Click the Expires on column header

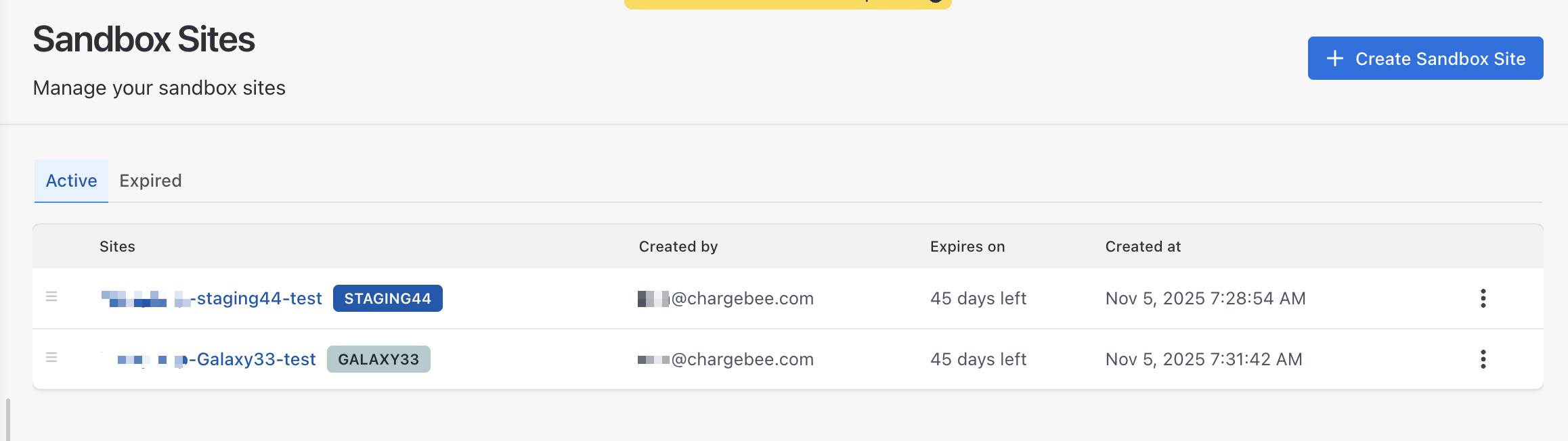point(967,247)
